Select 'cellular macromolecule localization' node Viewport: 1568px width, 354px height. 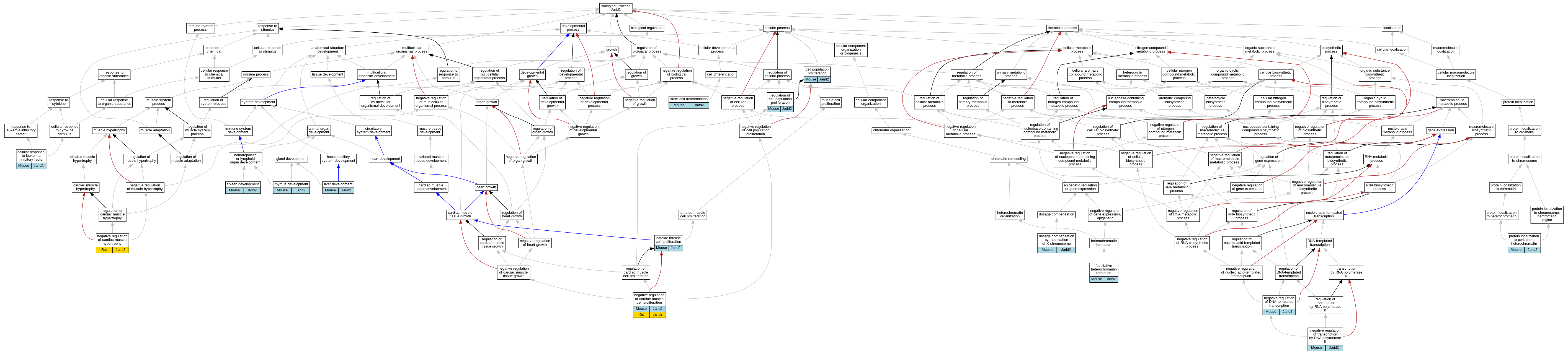pos(1456,75)
